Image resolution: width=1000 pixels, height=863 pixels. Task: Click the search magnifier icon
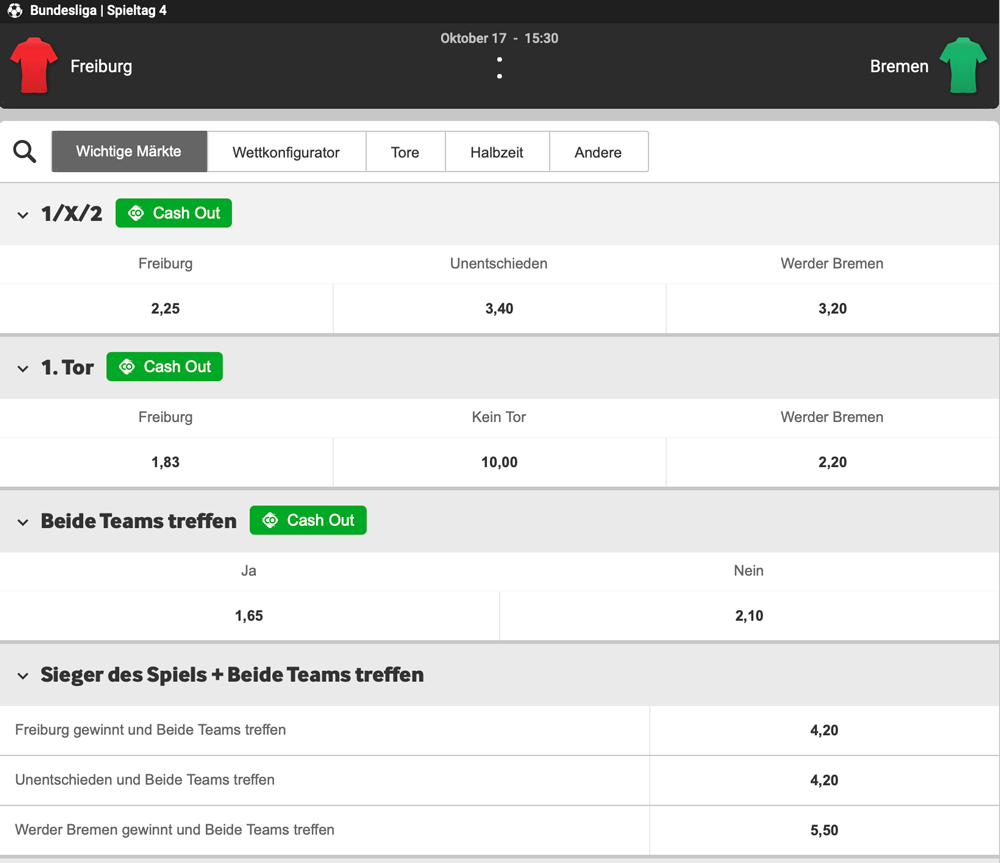tap(25, 151)
